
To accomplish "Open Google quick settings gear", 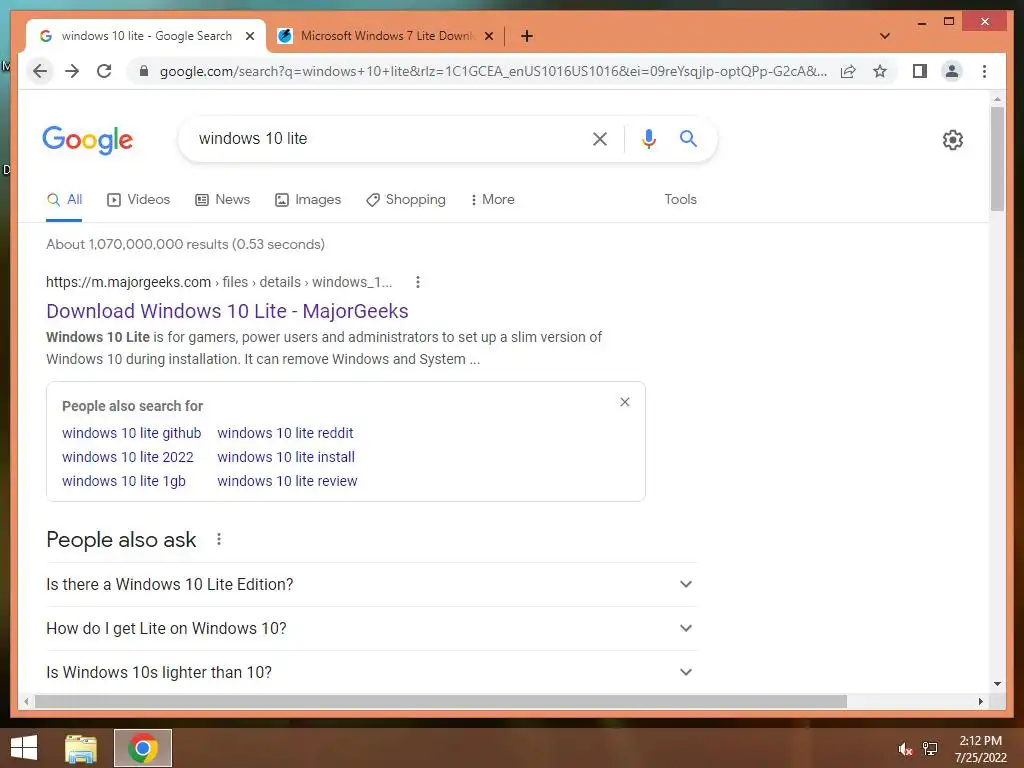I will click(953, 140).
